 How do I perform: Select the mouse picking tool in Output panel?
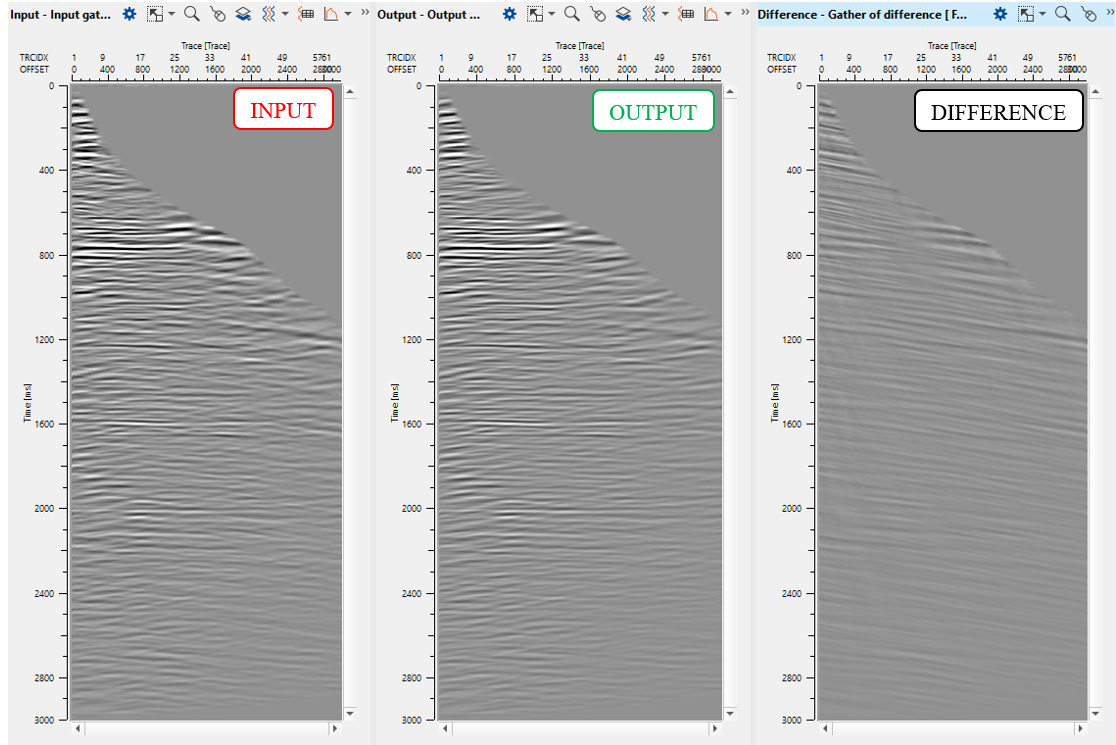597,15
